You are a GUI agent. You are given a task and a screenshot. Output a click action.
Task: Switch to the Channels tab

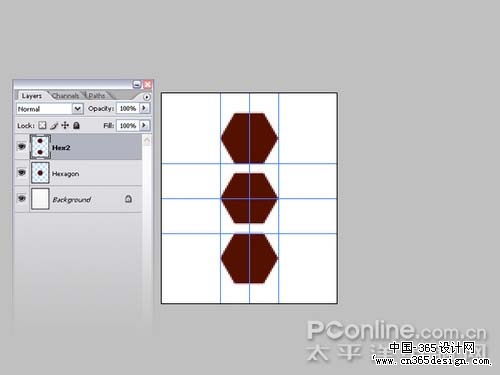(x=66, y=96)
